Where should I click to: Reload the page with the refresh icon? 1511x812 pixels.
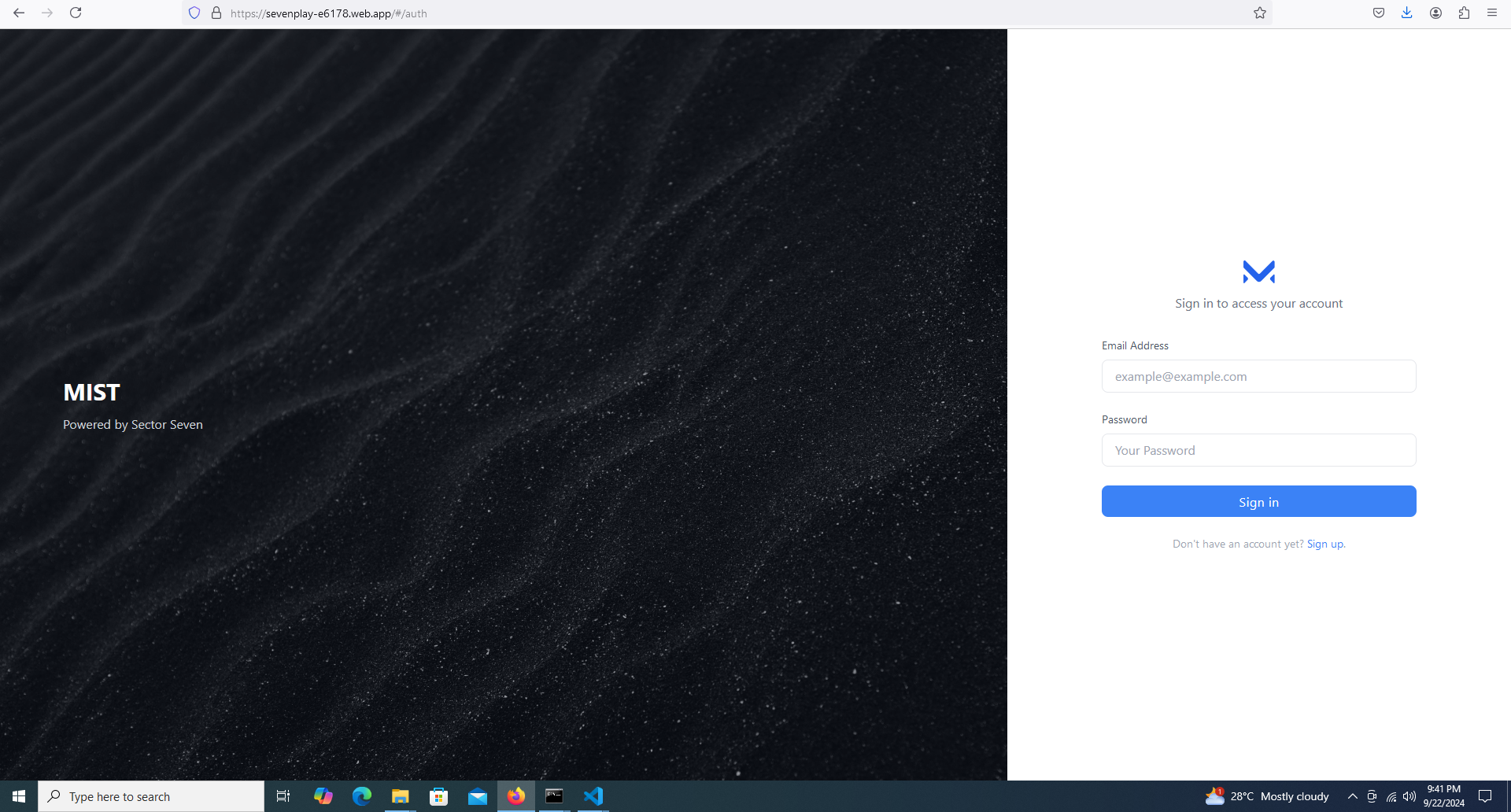[76, 13]
